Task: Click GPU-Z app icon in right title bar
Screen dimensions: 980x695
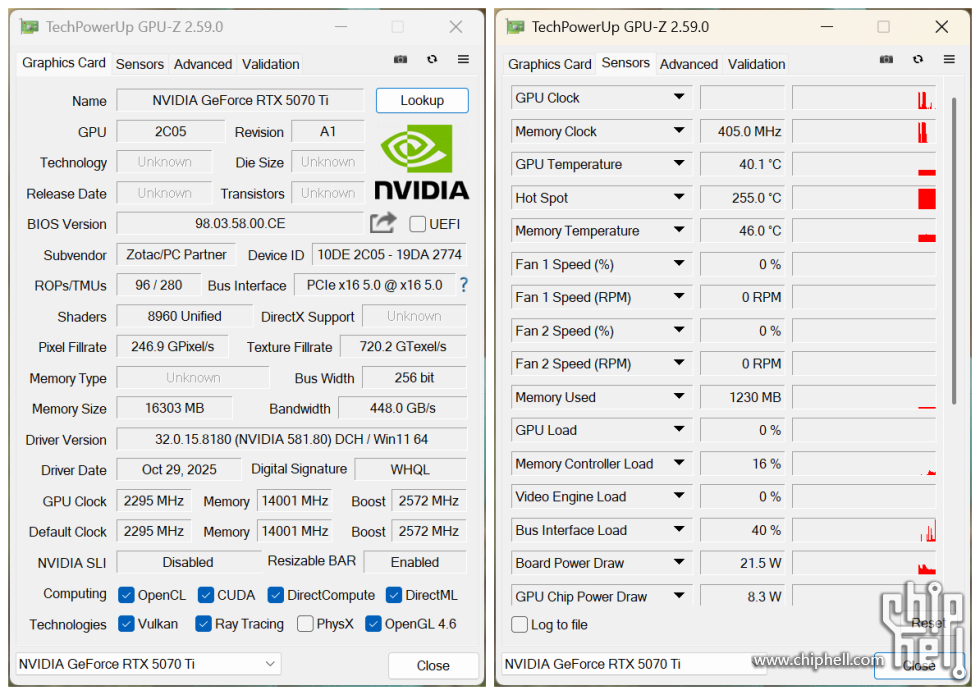Action: coord(515,27)
